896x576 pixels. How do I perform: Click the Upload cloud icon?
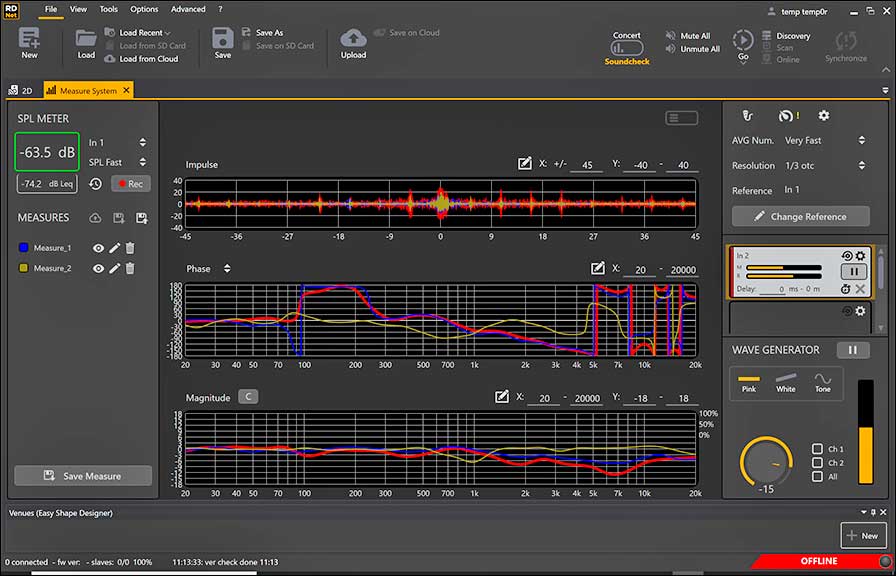click(353, 39)
